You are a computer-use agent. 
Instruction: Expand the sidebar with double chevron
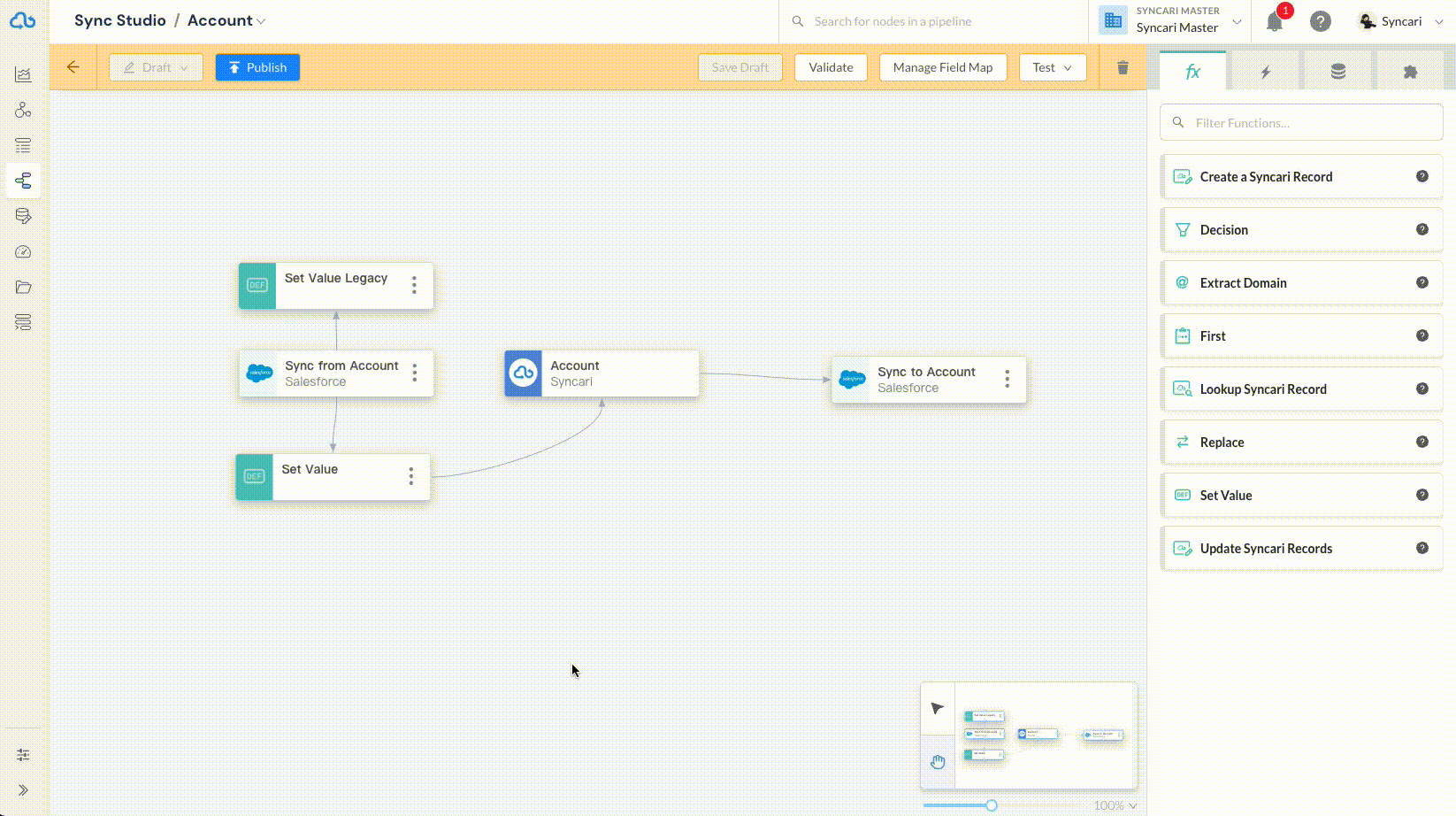click(23, 790)
